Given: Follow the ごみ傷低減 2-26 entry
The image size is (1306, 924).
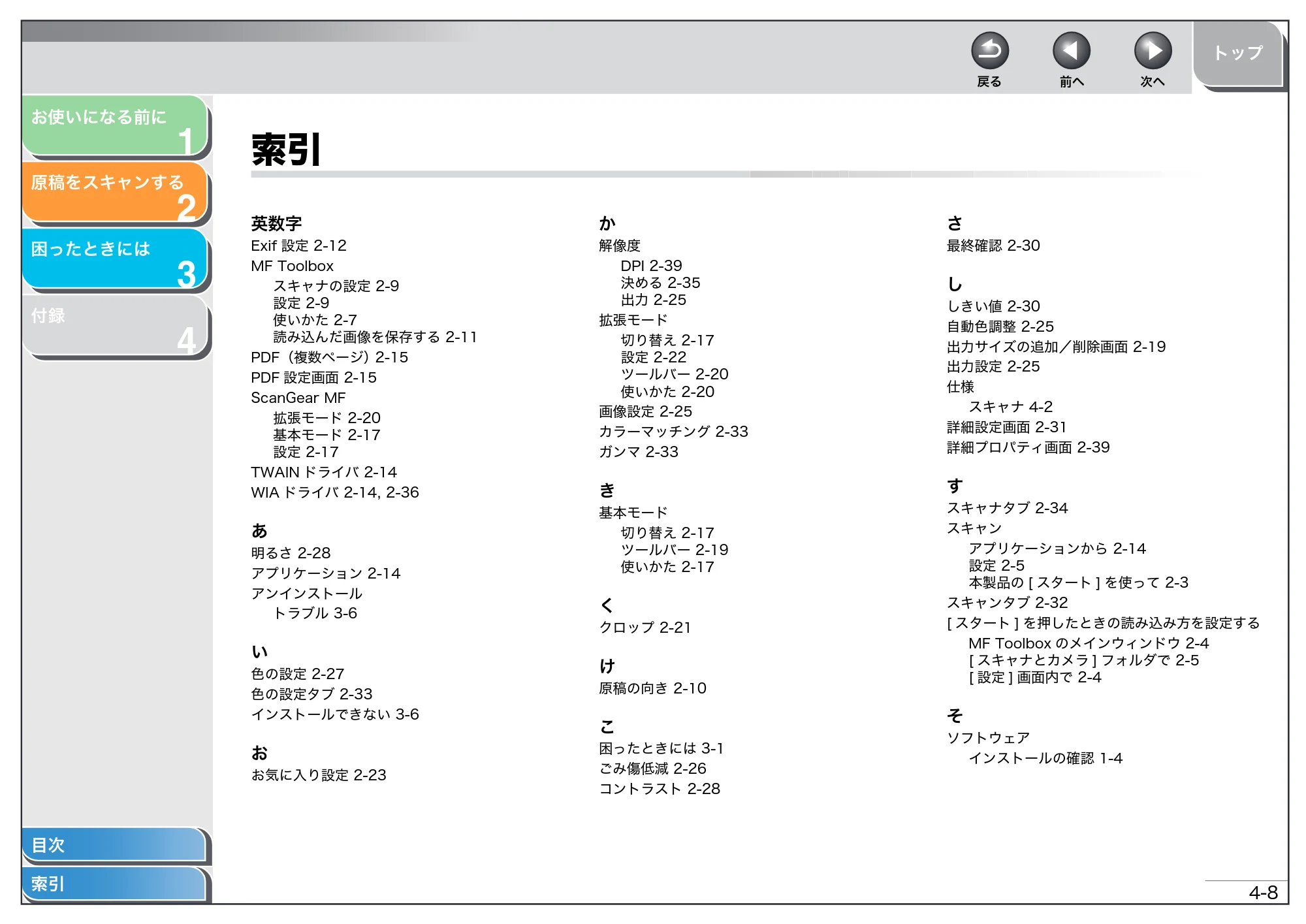Looking at the screenshot, I should [652, 769].
